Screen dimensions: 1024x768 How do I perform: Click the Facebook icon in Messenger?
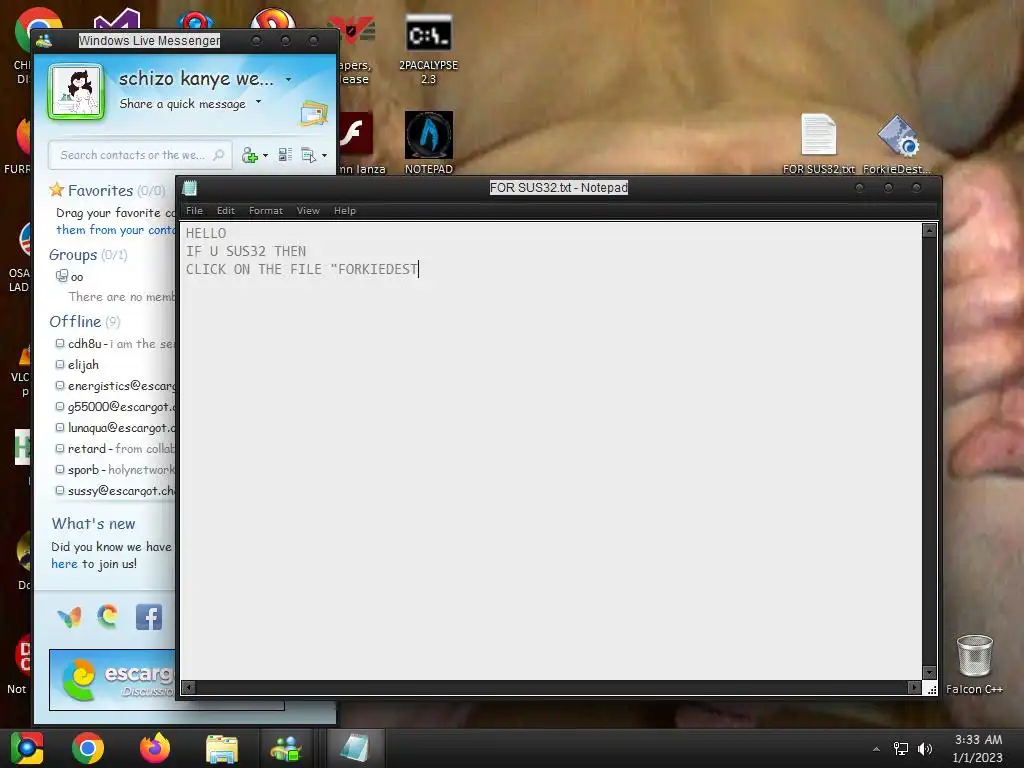(x=149, y=617)
